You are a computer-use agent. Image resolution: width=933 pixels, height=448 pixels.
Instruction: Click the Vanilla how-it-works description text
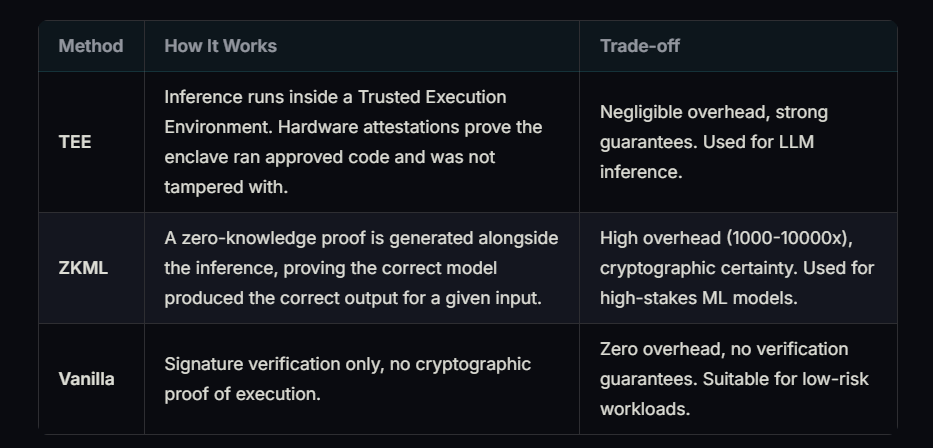tap(347, 379)
